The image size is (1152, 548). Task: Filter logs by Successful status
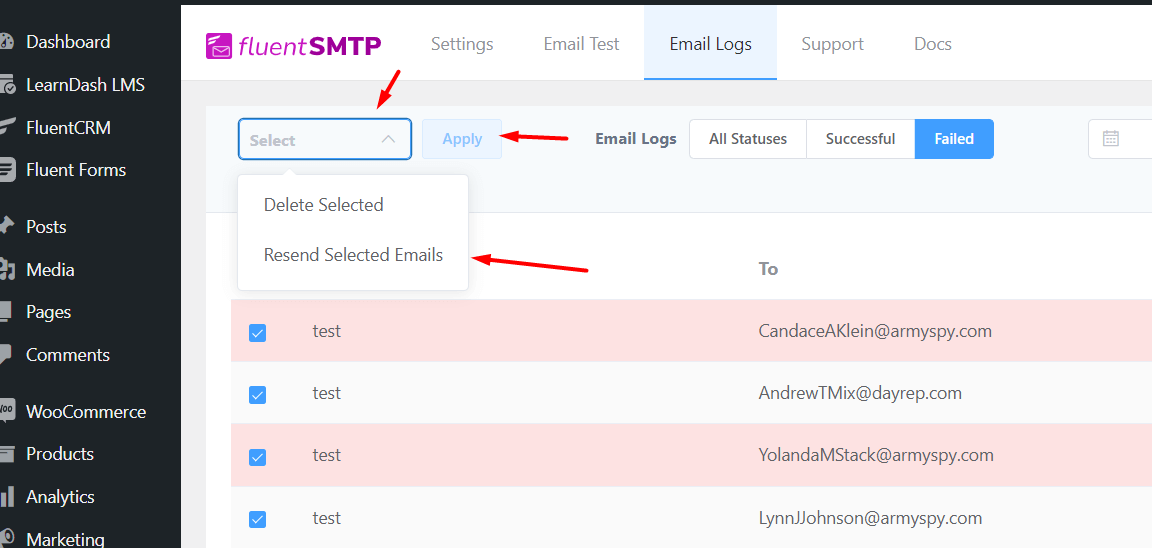pyautogui.click(x=860, y=139)
